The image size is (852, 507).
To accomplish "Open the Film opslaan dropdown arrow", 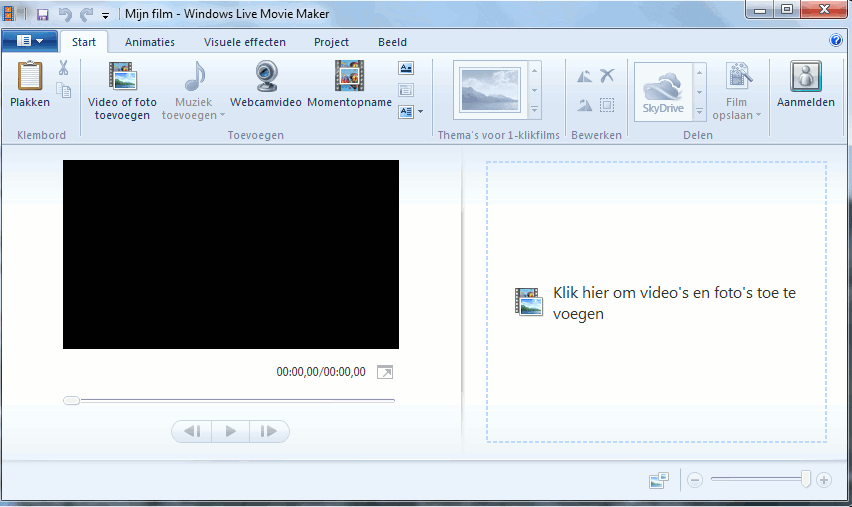I will pyautogui.click(x=759, y=115).
